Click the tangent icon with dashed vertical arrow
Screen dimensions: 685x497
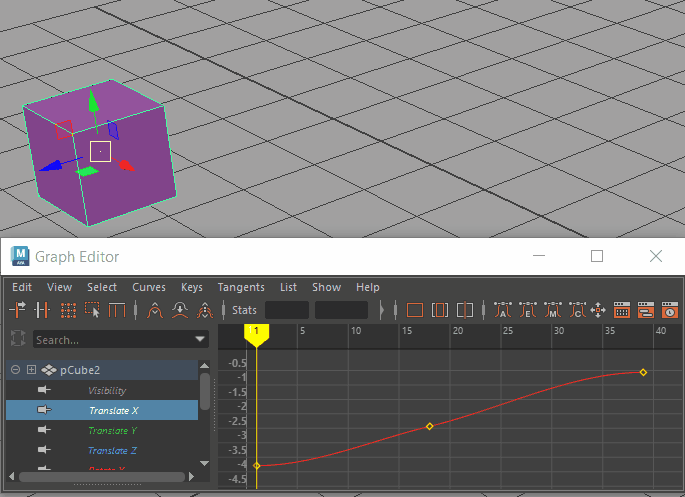coord(204,310)
